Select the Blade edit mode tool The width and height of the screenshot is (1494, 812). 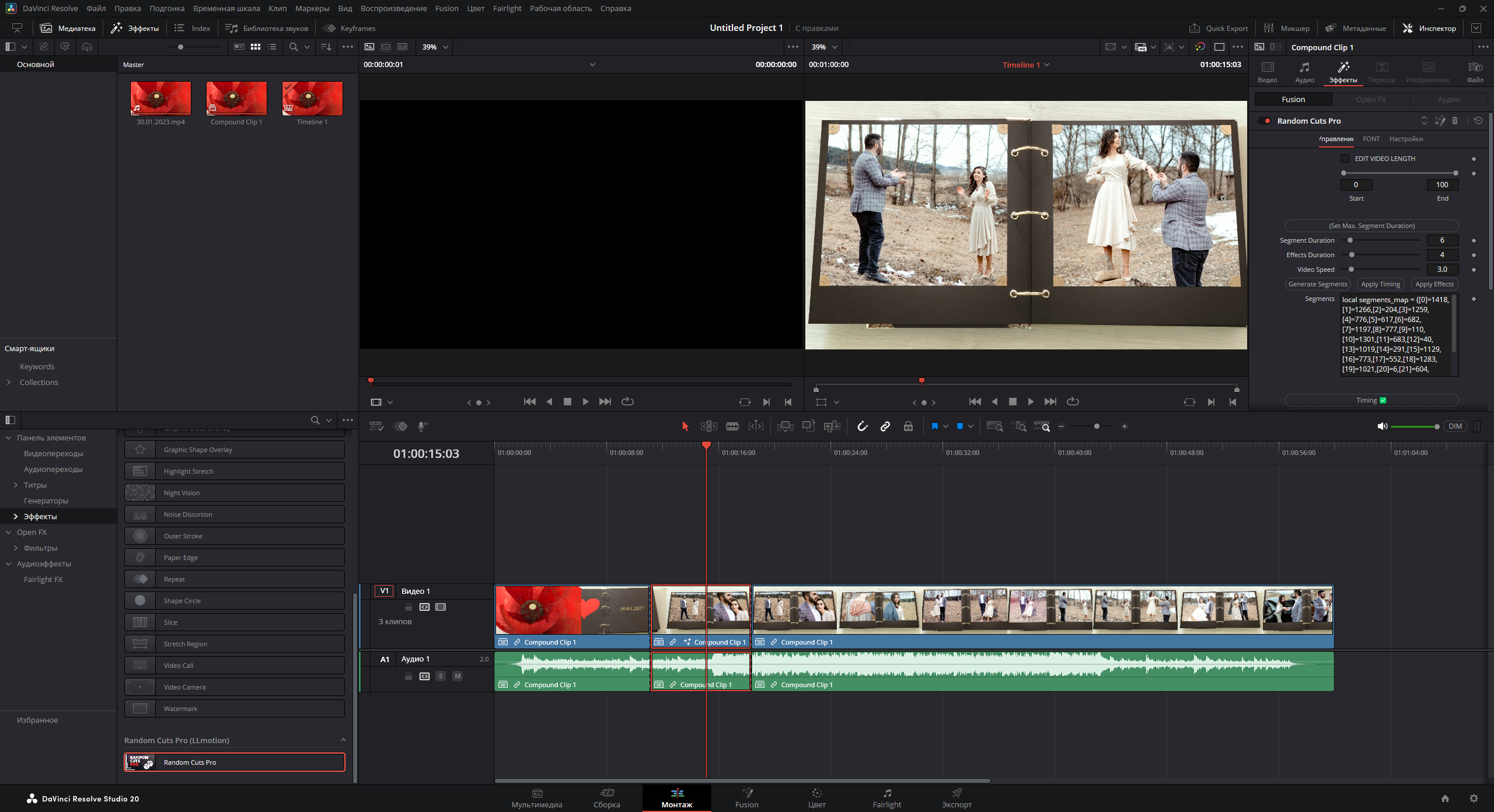732,426
